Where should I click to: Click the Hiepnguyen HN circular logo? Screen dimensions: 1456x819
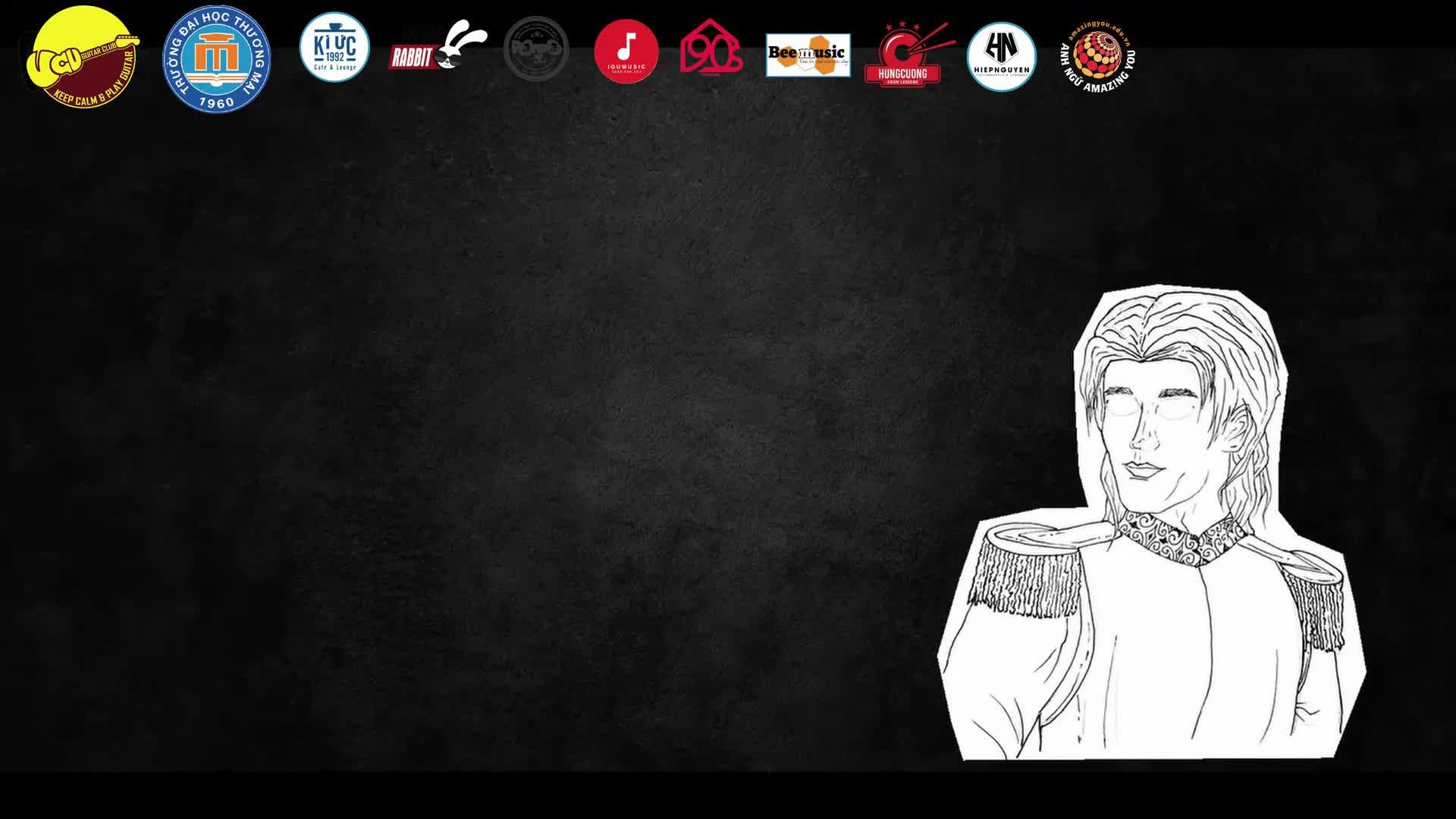(x=1002, y=57)
